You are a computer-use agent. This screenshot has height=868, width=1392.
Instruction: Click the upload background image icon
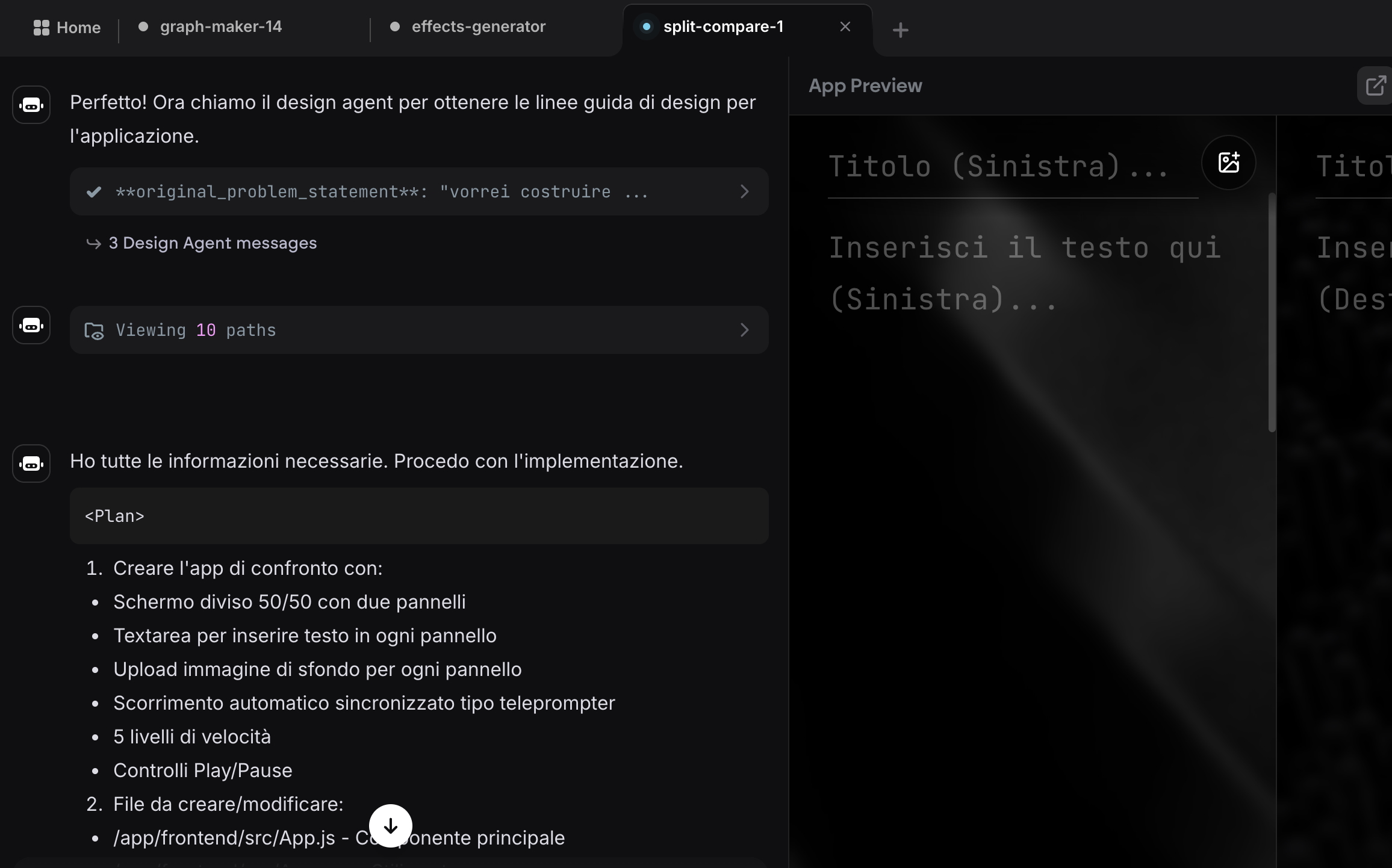(x=1228, y=163)
